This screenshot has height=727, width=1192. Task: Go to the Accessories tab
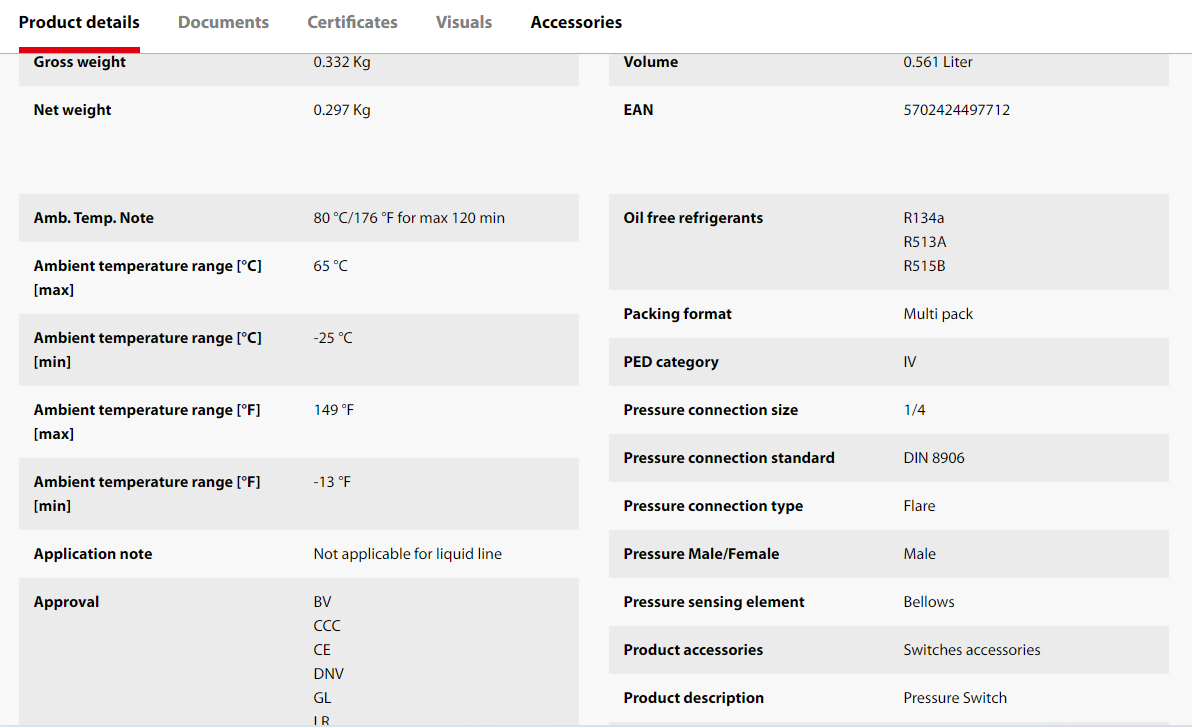(x=576, y=22)
